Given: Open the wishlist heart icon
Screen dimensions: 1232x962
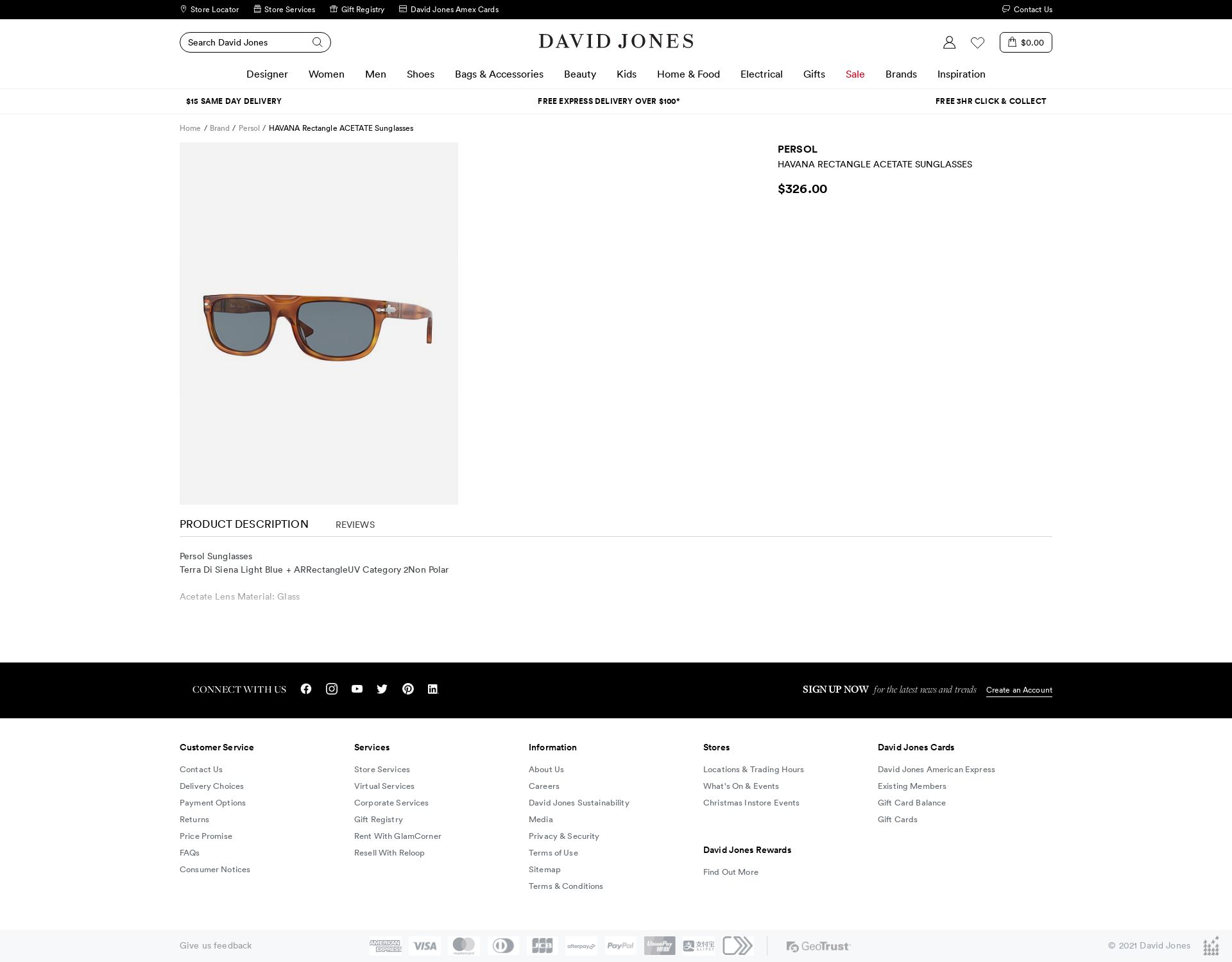Looking at the screenshot, I should [x=977, y=42].
